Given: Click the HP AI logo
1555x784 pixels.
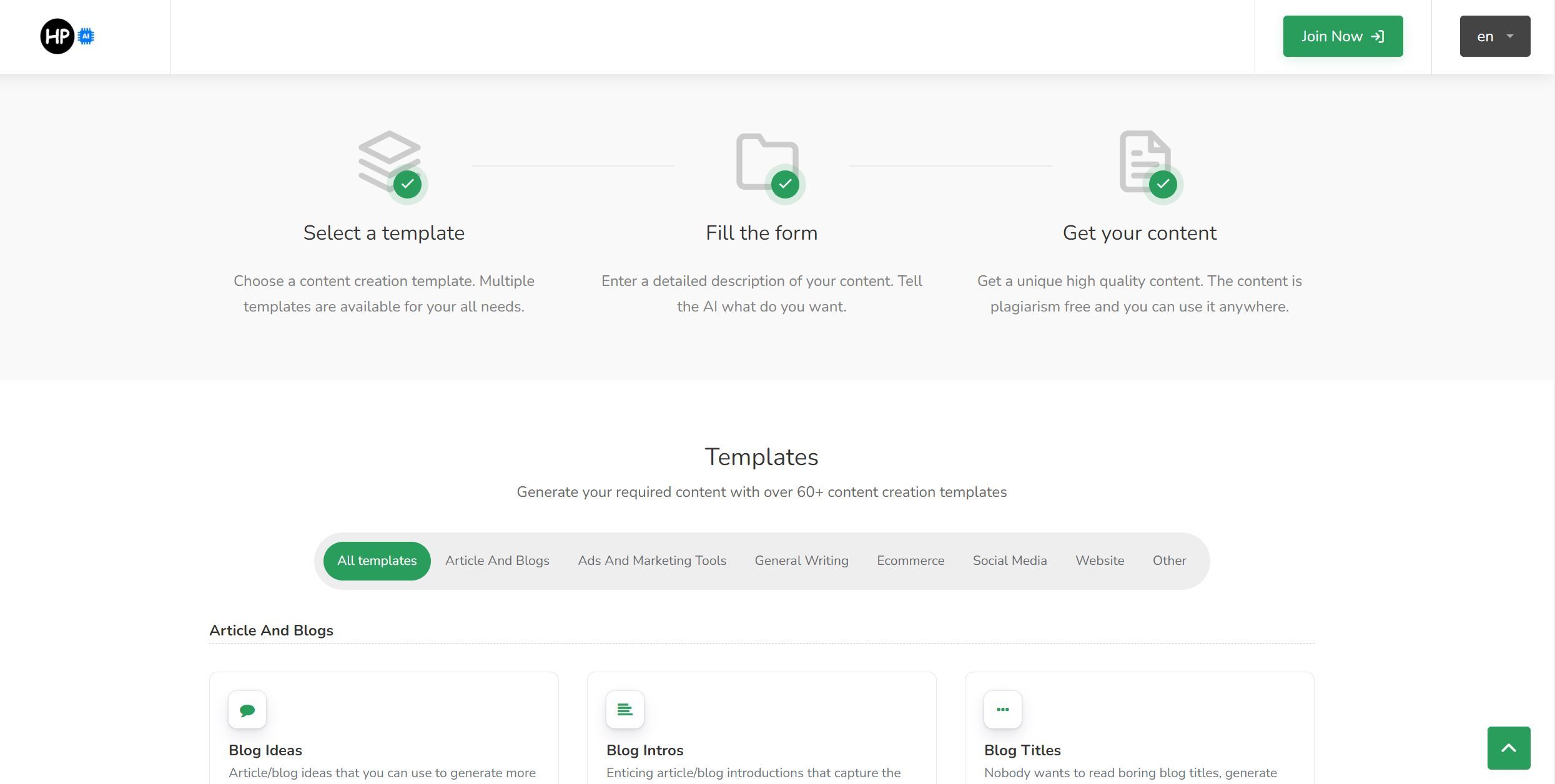Looking at the screenshot, I should pos(67,36).
